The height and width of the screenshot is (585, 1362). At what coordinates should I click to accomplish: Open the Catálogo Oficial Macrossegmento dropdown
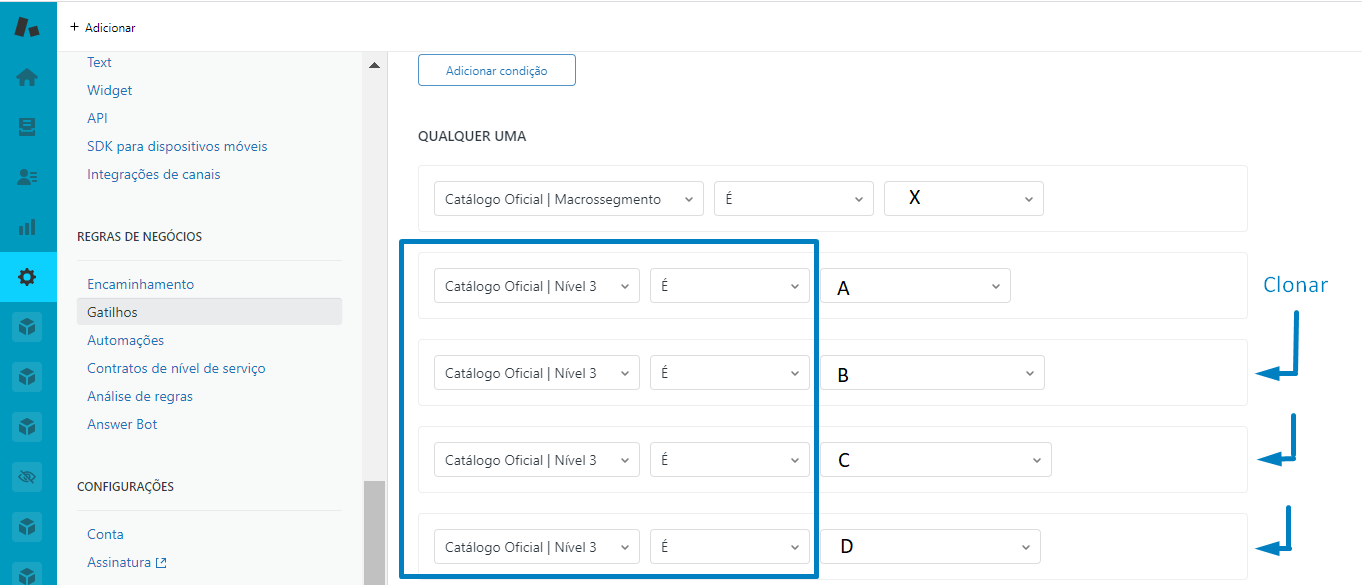coord(567,198)
